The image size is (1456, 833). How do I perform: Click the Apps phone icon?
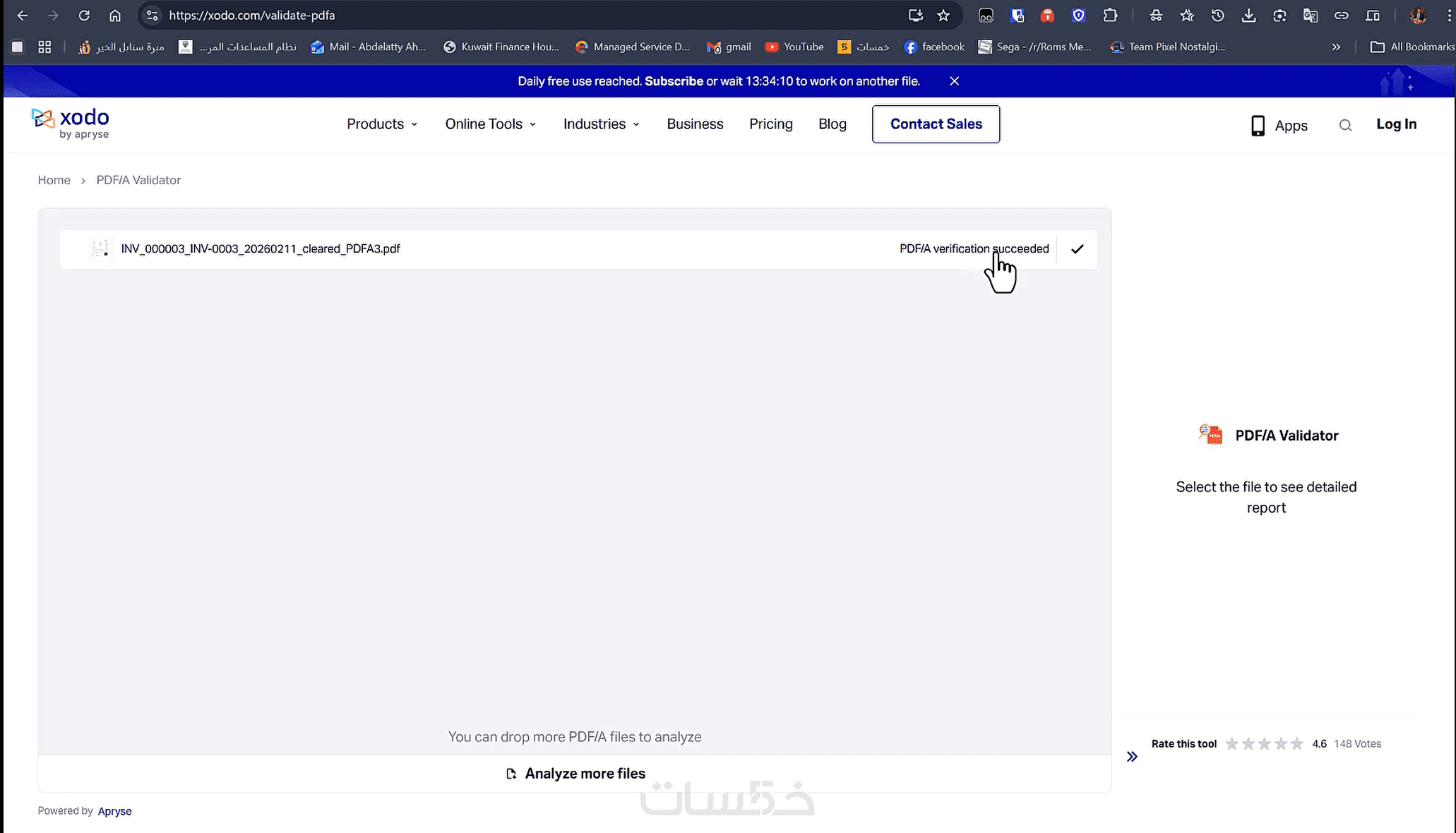(x=1258, y=126)
